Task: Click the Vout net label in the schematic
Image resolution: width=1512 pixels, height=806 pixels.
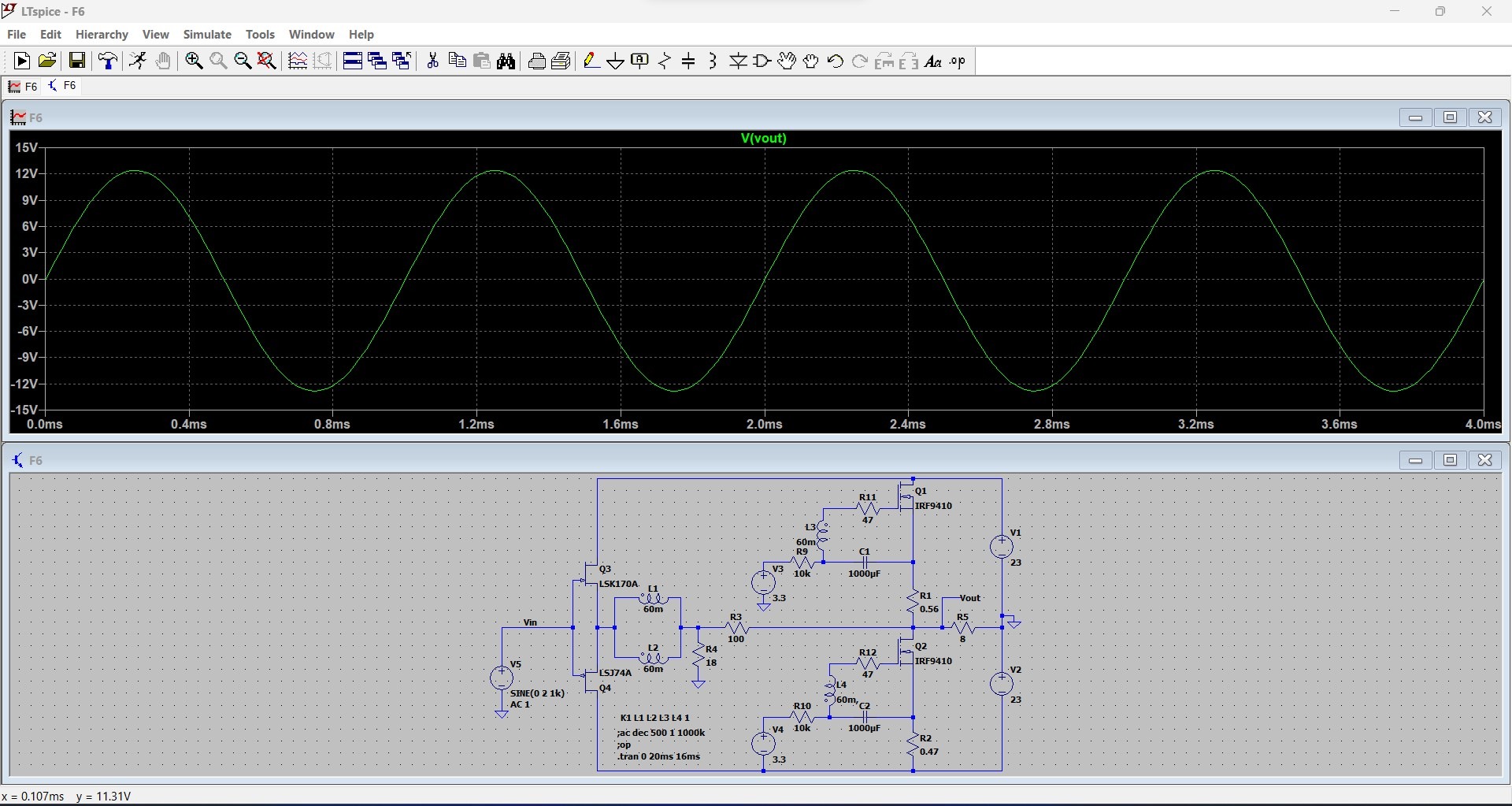Action: pos(969,599)
